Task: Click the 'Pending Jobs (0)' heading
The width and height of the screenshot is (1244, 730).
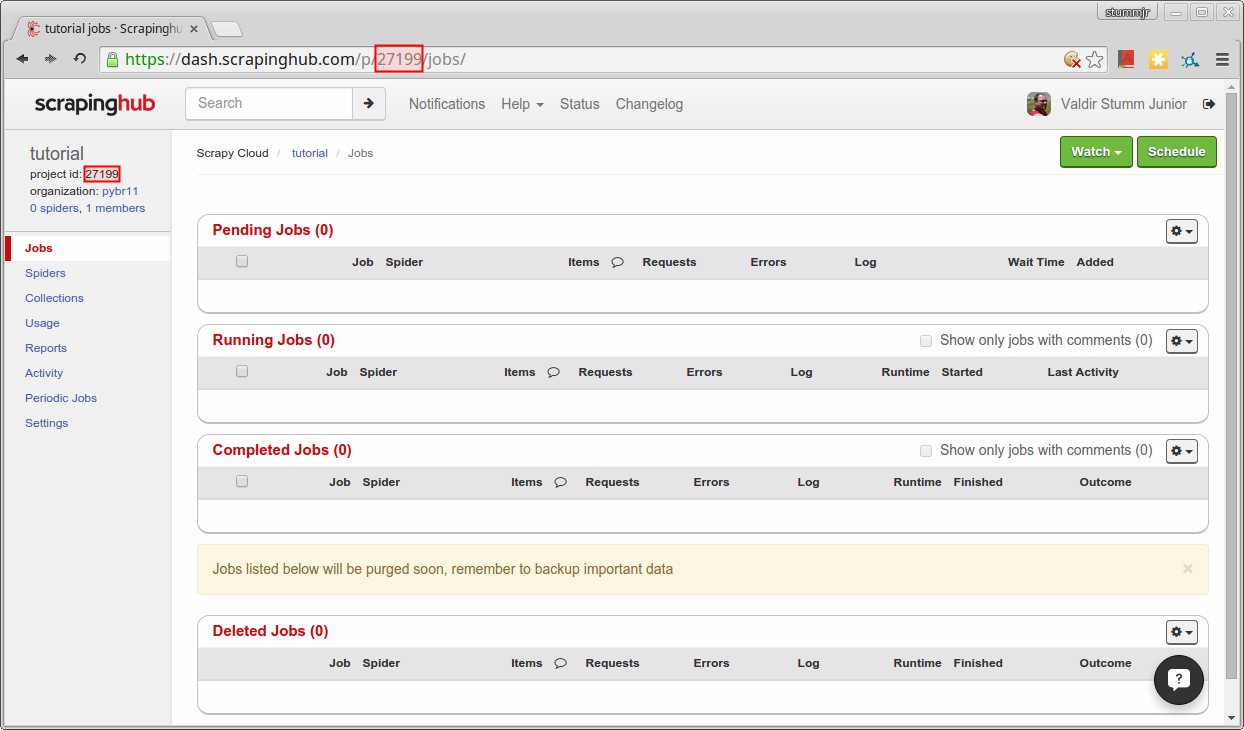Action: 273,230
